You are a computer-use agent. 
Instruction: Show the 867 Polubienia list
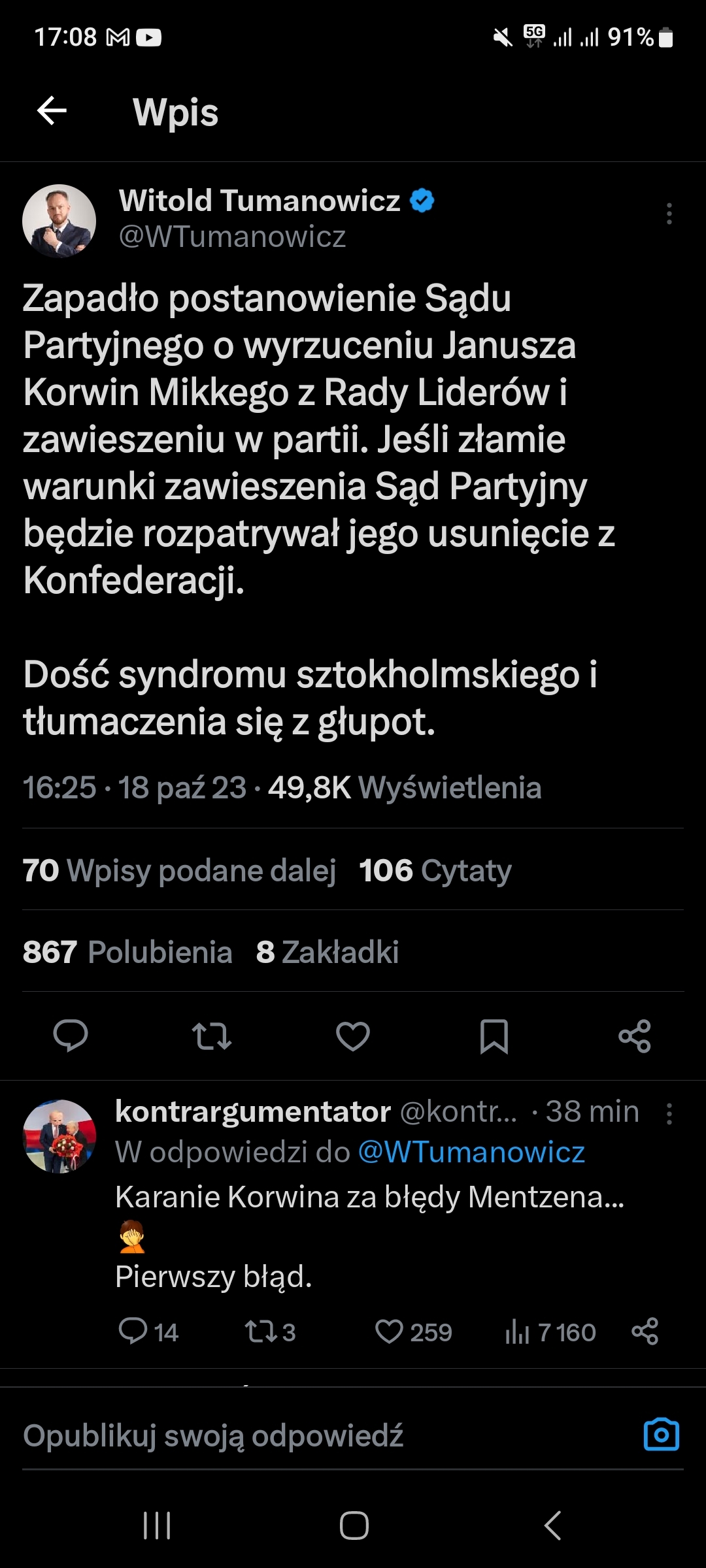pos(127,952)
